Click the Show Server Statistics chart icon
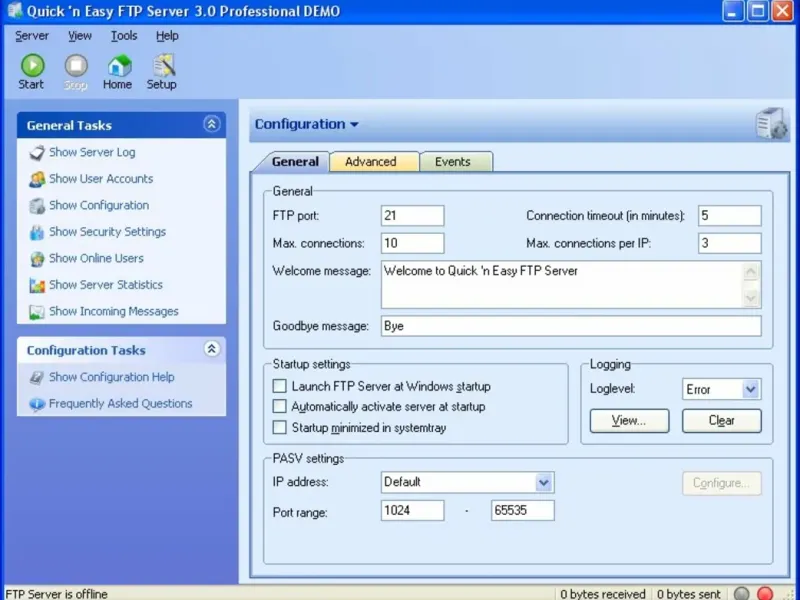This screenshot has height=600, width=800. coord(37,285)
